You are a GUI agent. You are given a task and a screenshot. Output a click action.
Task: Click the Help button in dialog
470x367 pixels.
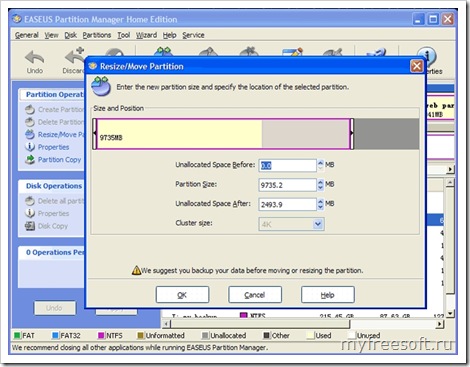pos(328,295)
